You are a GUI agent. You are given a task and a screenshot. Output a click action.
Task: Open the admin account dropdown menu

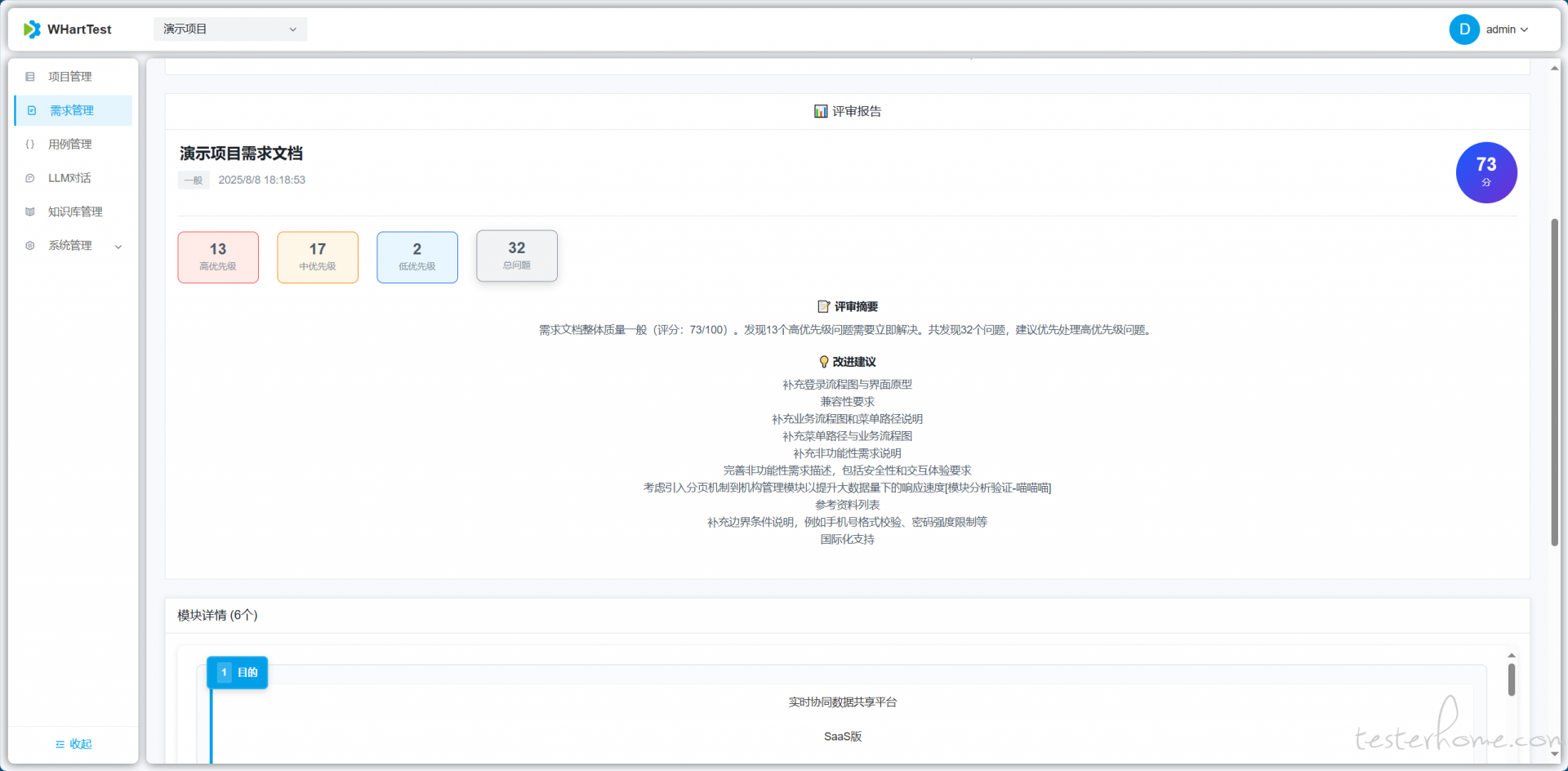coord(1507,29)
